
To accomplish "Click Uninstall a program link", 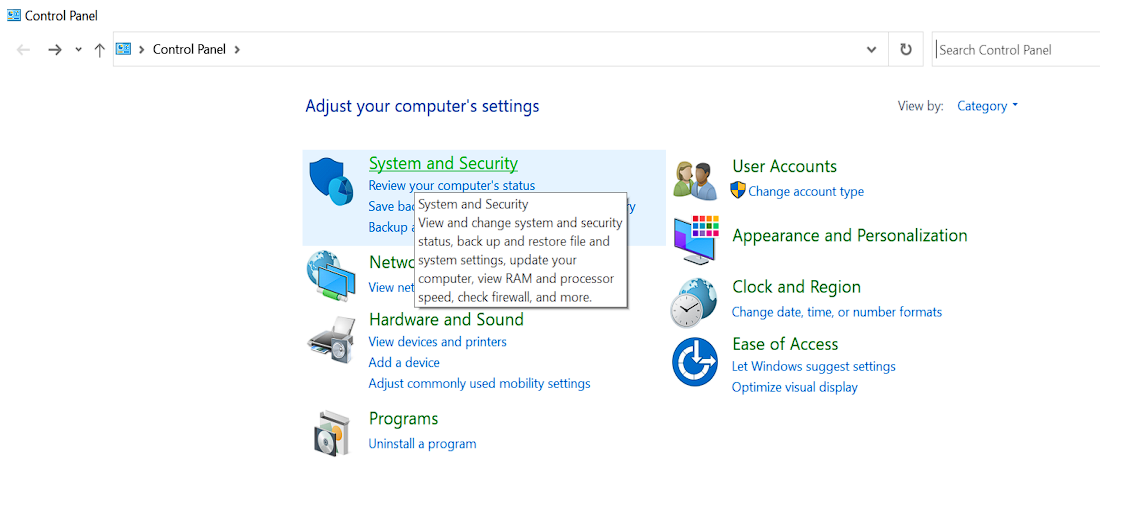I will tap(422, 444).
